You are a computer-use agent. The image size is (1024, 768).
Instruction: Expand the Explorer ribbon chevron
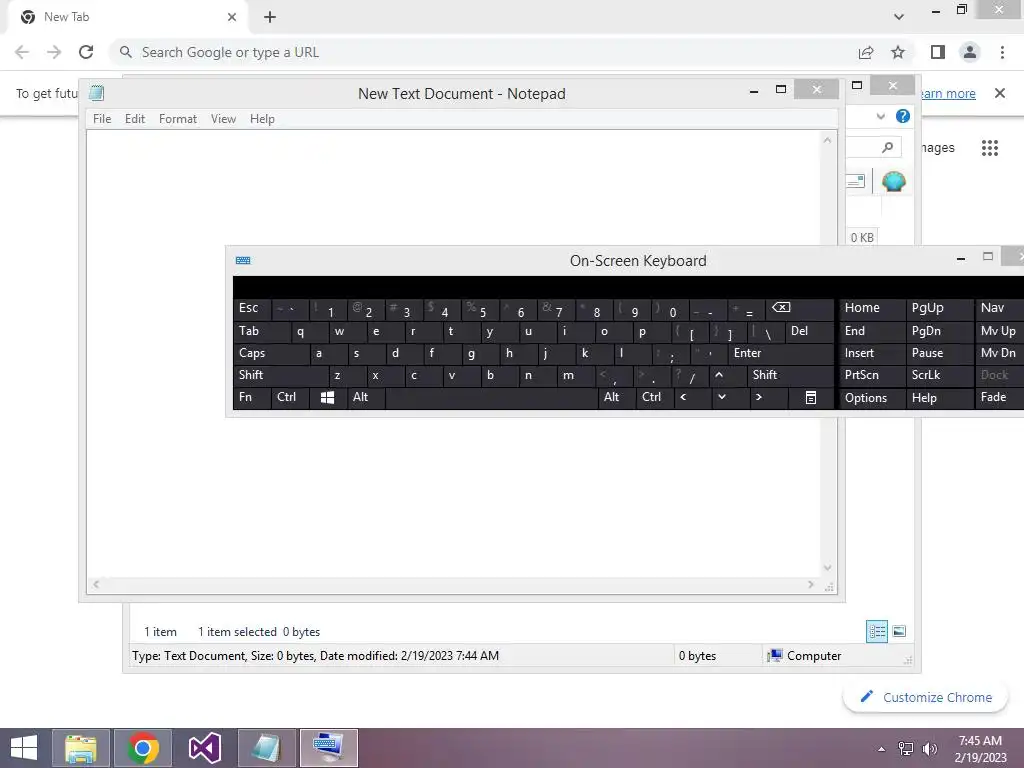point(880,116)
